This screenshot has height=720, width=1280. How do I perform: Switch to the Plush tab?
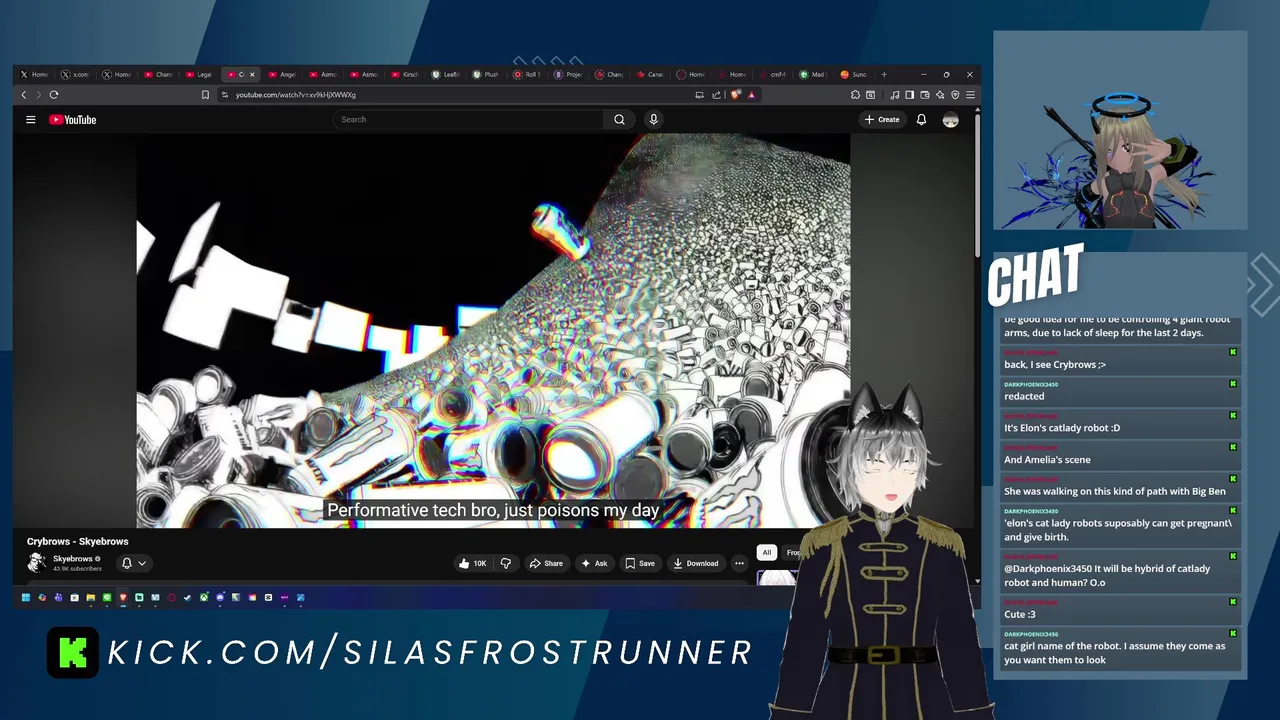pos(486,74)
